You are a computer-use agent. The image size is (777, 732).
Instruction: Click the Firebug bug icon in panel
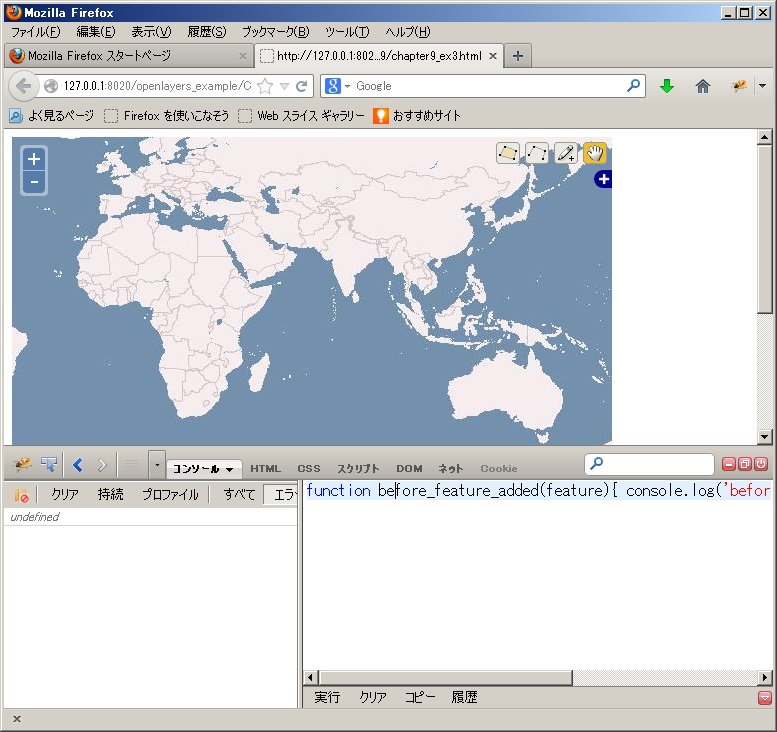pos(22,465)
